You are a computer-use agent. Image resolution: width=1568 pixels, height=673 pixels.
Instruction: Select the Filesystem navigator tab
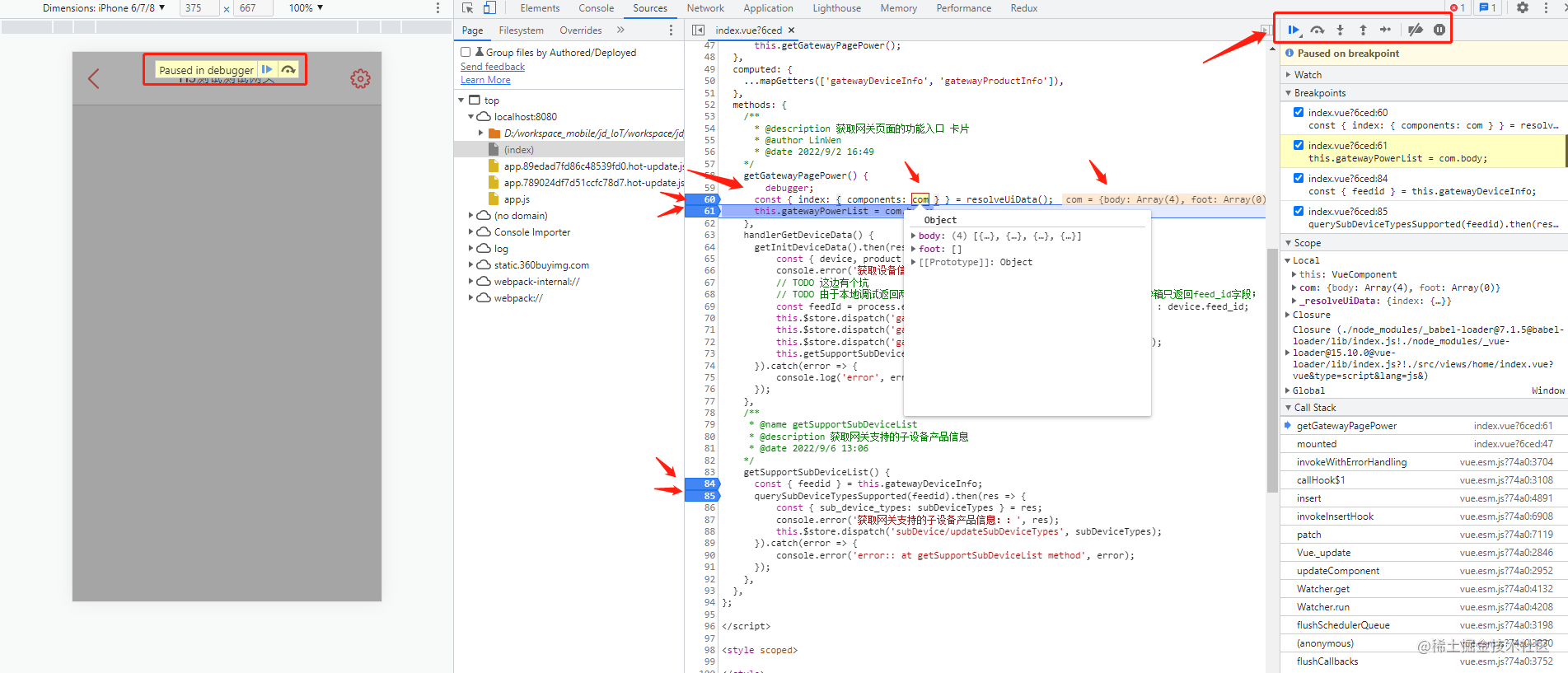tap(522, 30)
